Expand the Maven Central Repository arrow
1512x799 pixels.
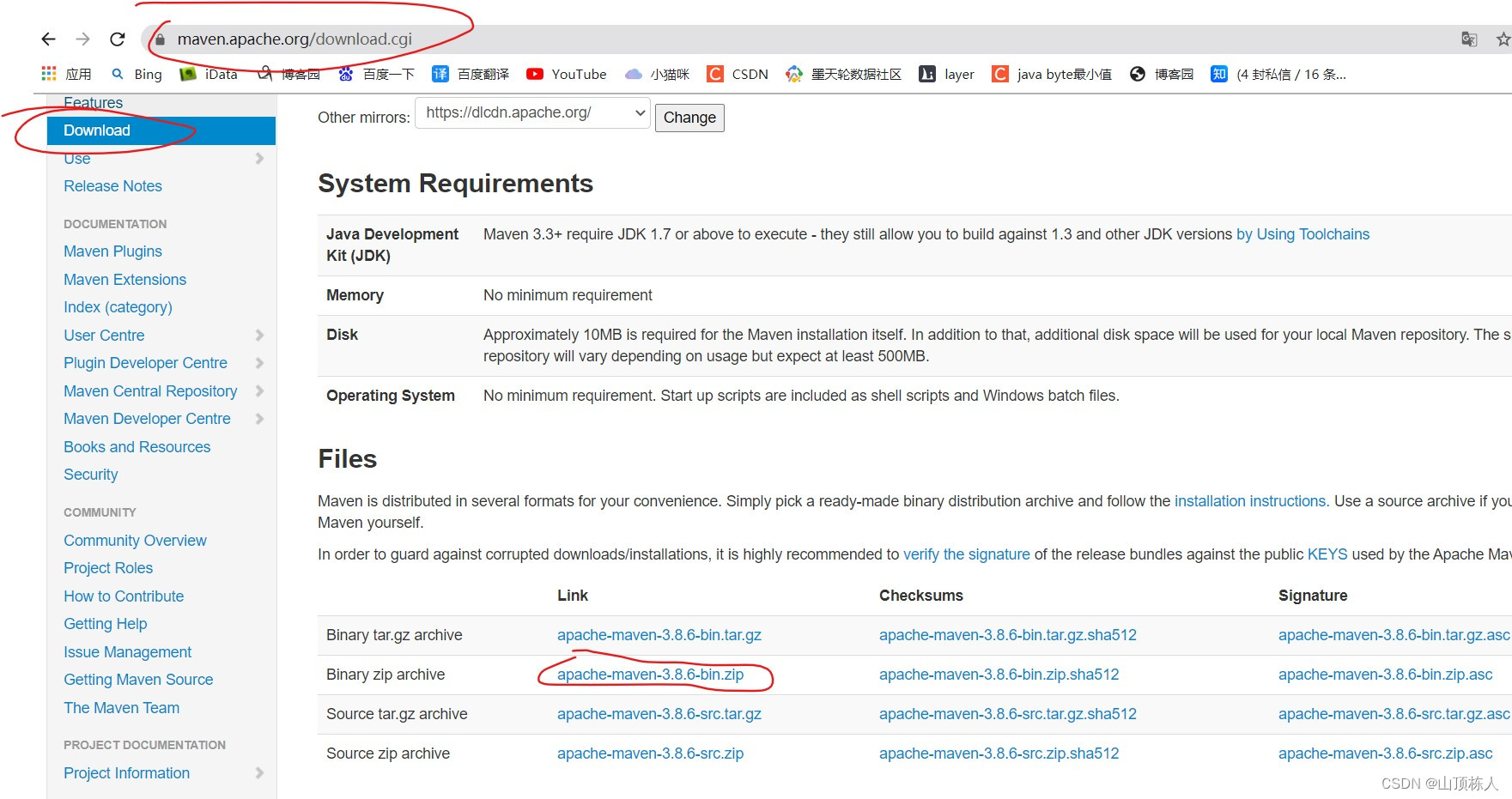(259, 391)
